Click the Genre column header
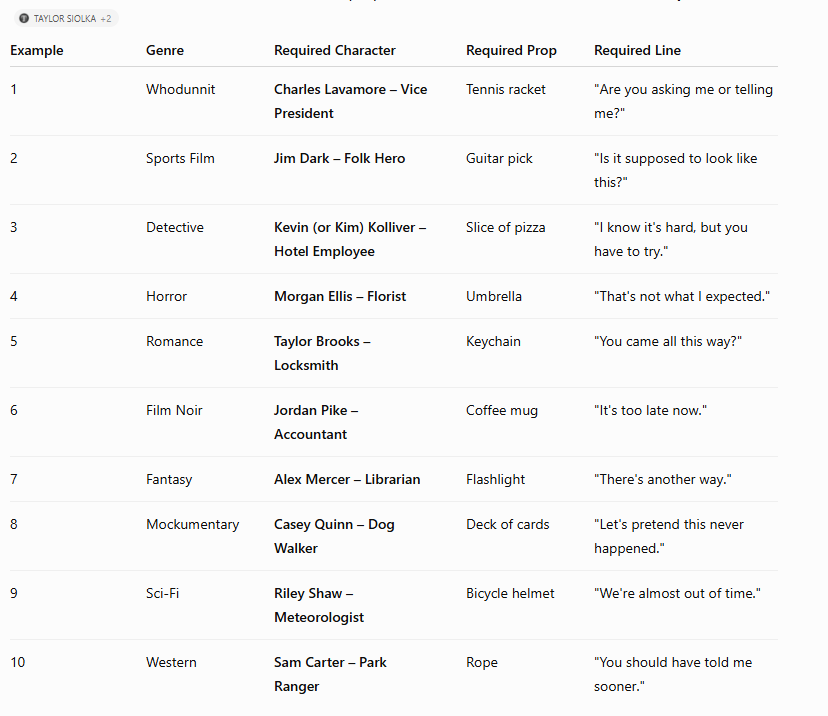Viewport: 828px width, 716px height. tap(165, 50)
